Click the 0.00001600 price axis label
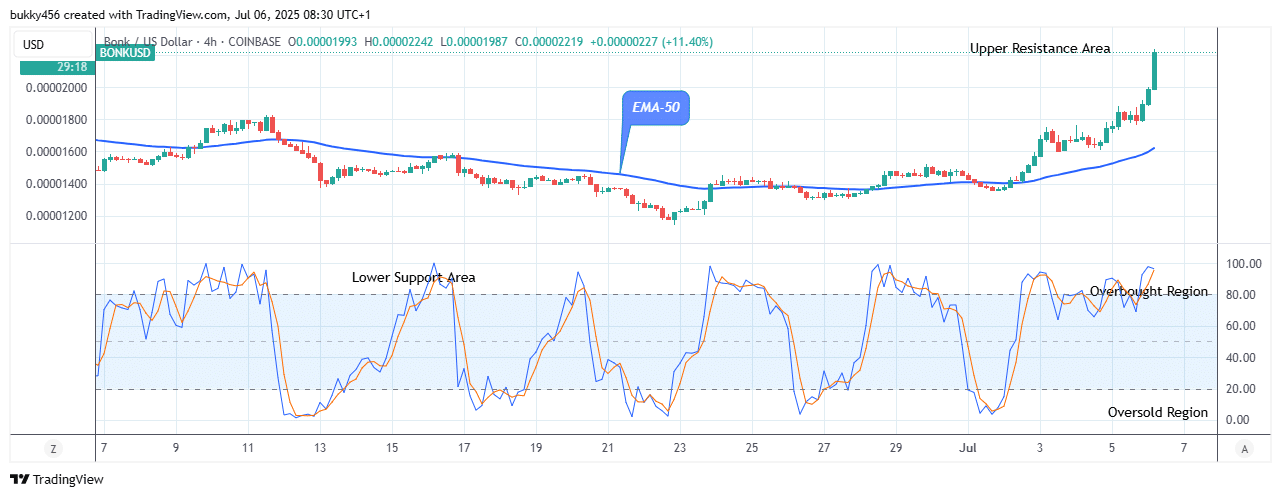 coord(57,152)
